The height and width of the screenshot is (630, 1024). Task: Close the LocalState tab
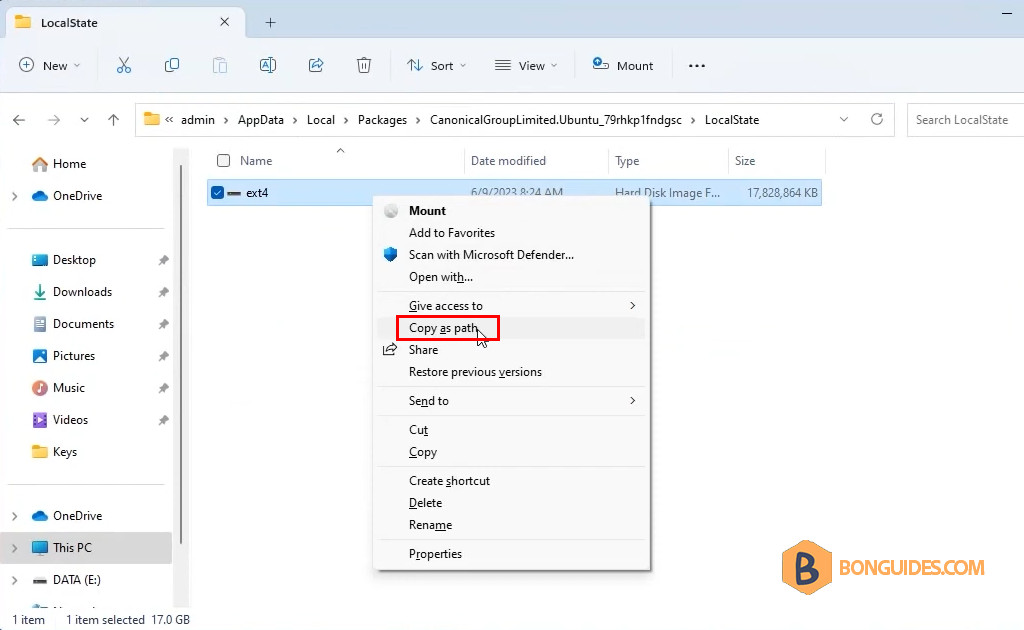pyautogui.click(x=225, y=22)
